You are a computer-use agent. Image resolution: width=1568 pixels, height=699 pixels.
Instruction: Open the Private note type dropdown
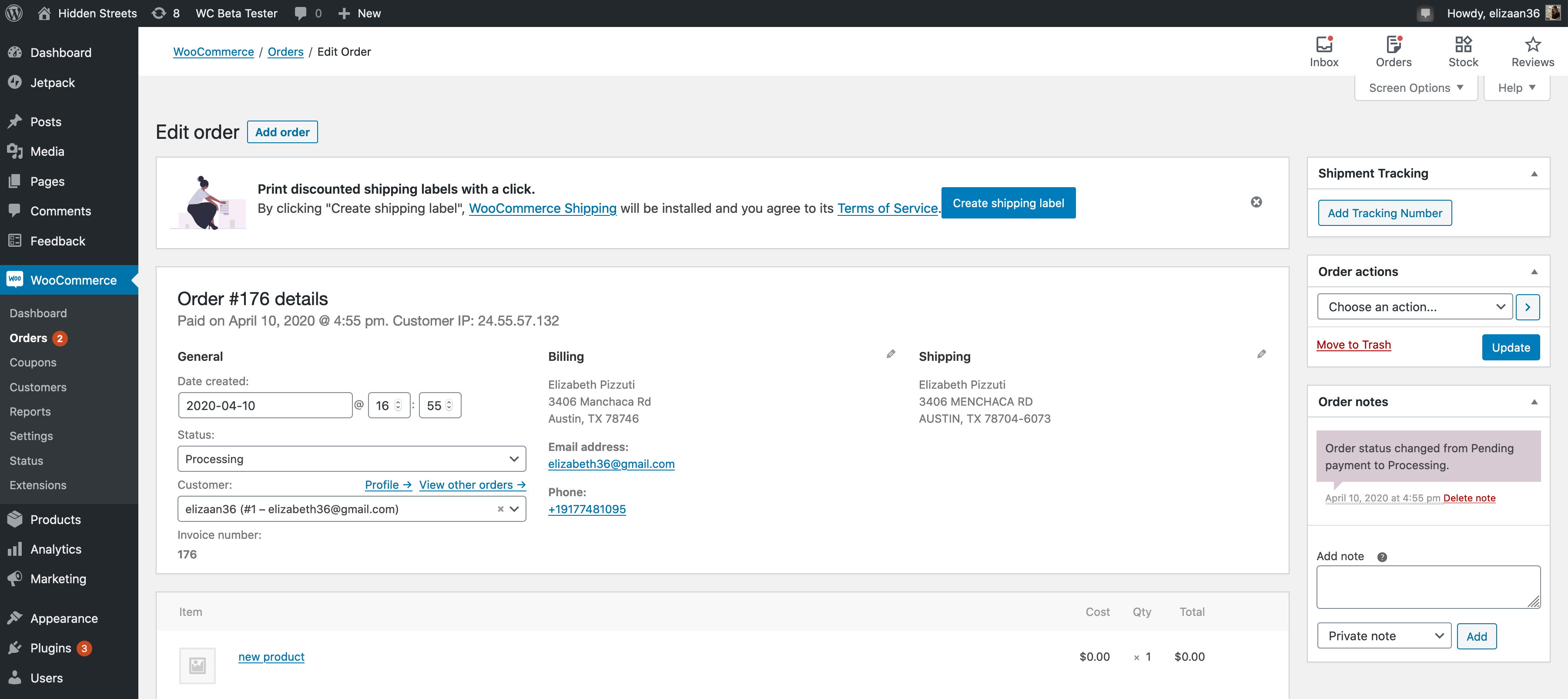[1384, 636]
